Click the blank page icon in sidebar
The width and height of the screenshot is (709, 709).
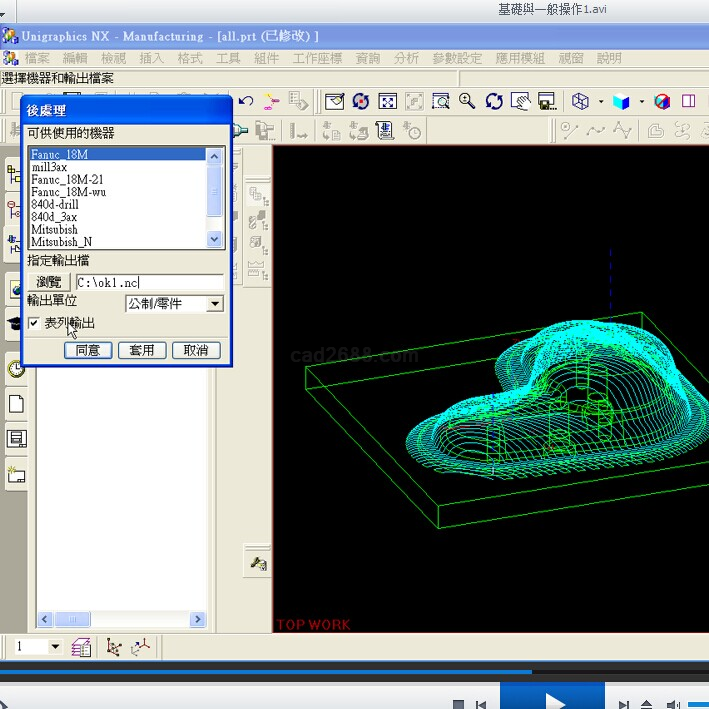click(16, 404)
